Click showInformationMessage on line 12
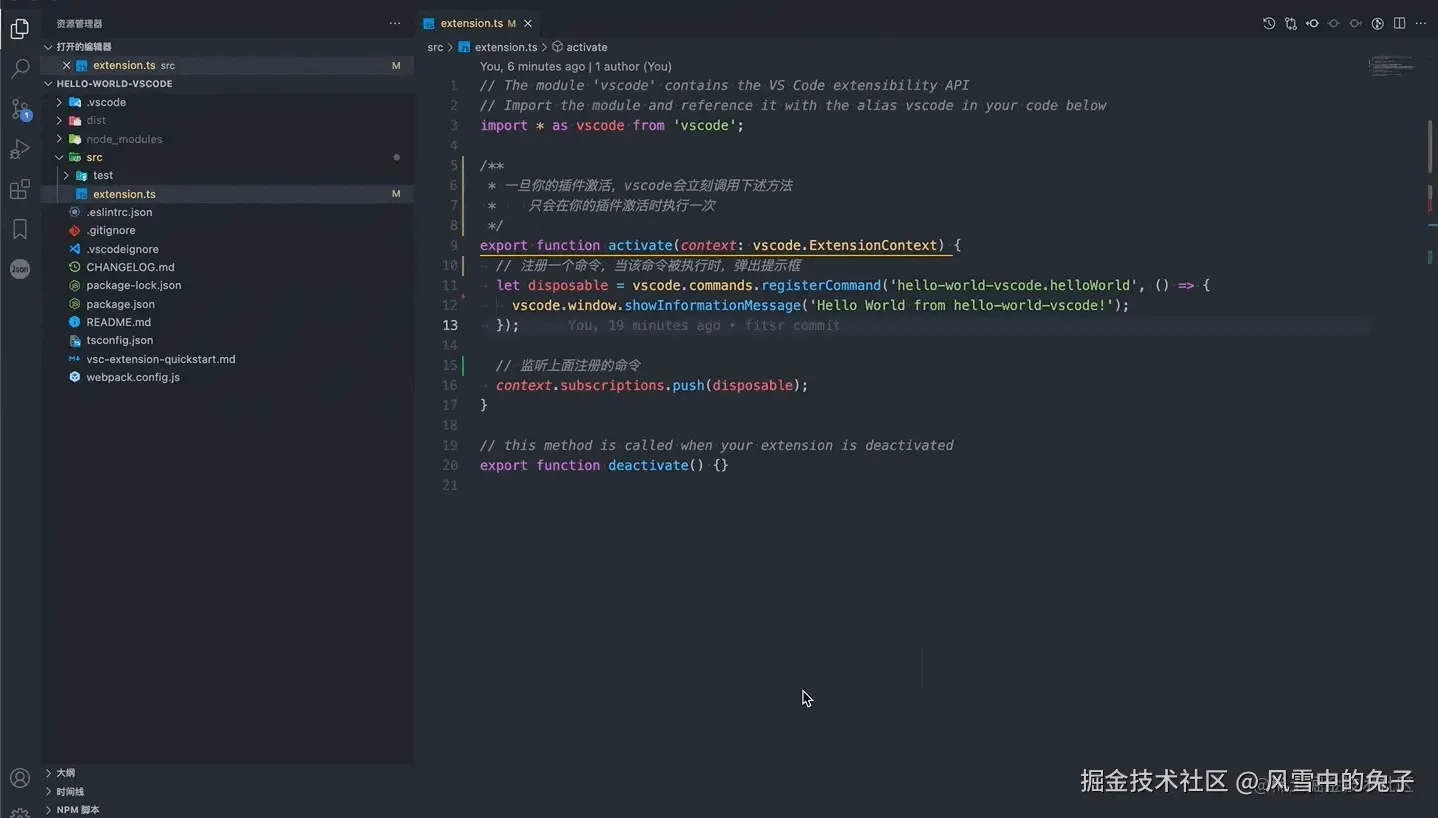Screen dimensions: 1438x818 tap(712, 305)
